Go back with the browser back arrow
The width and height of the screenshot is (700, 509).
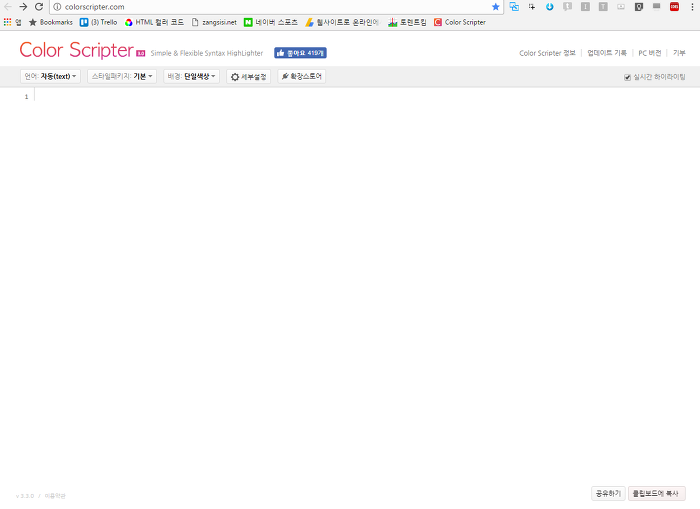8,7
